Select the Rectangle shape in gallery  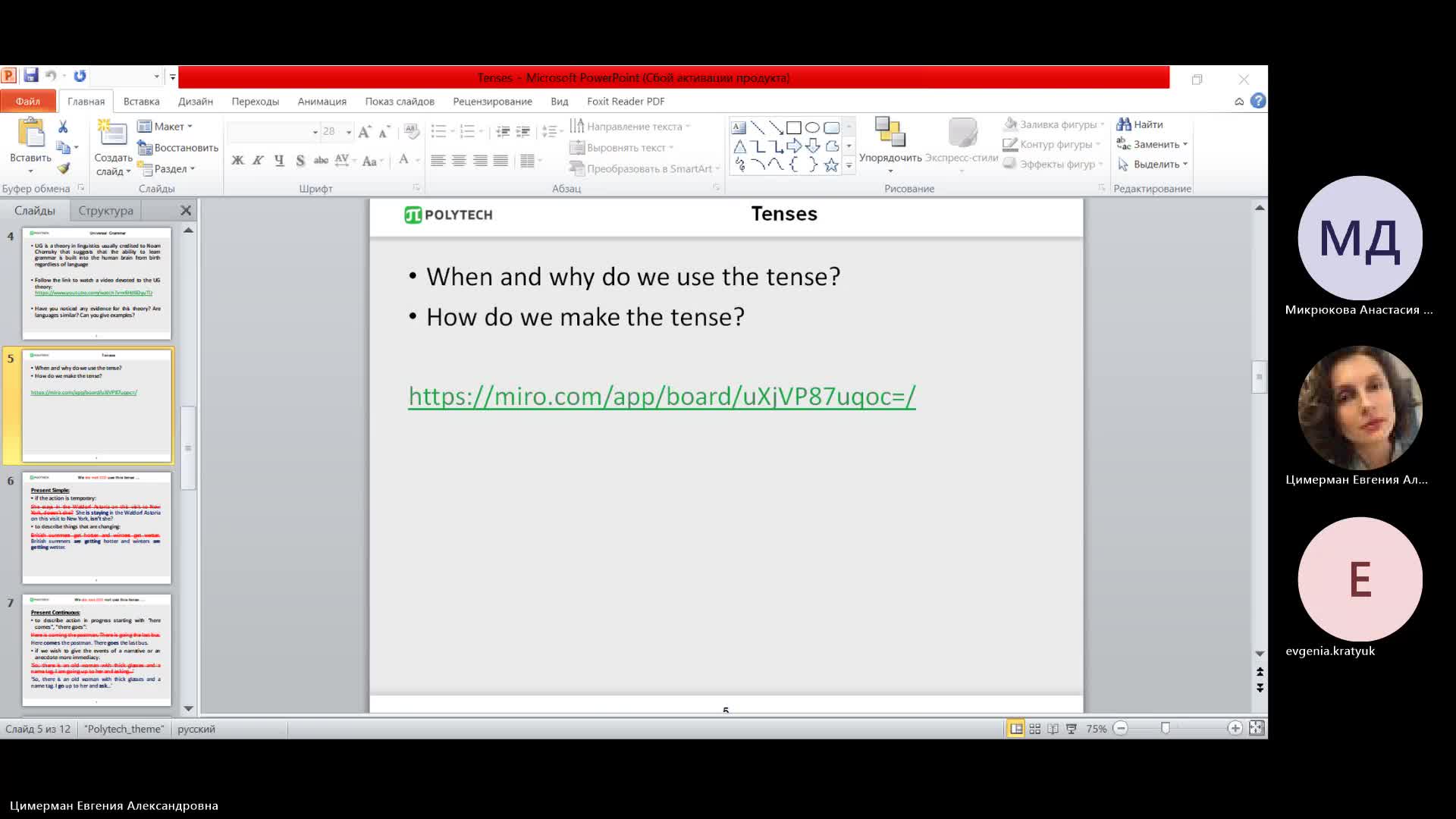click(794, 127)
